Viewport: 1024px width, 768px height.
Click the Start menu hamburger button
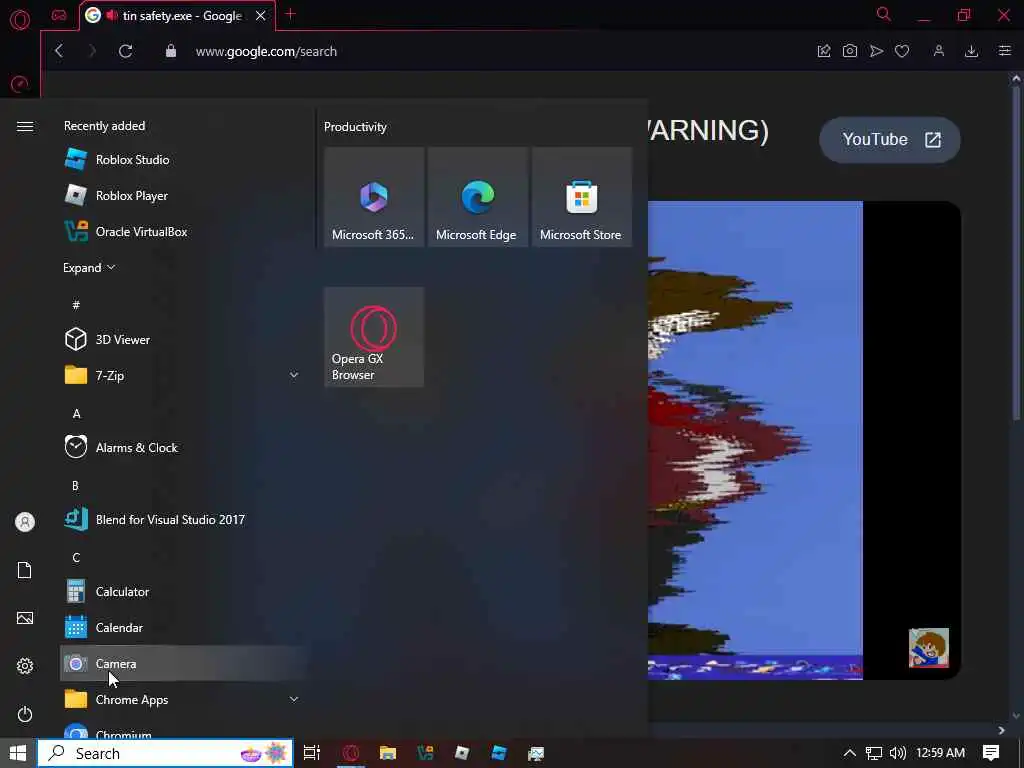coord(25,126)
